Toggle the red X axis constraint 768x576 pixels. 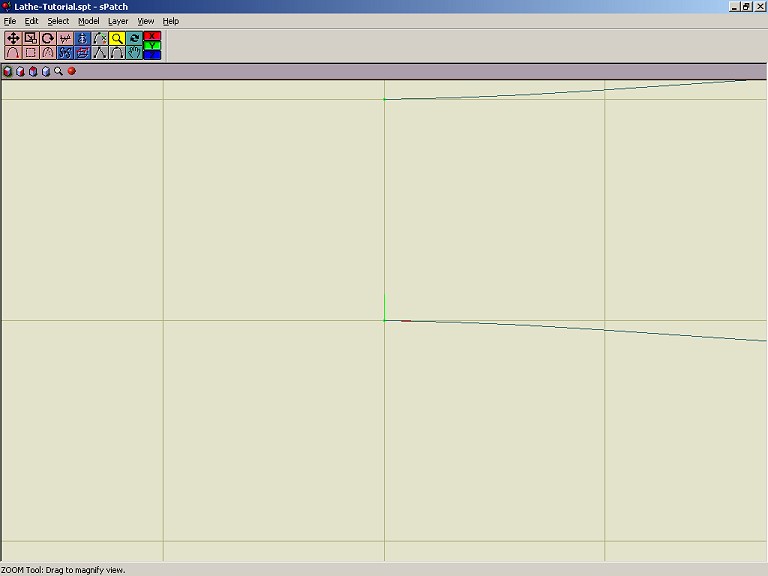(x=152, y=36)
